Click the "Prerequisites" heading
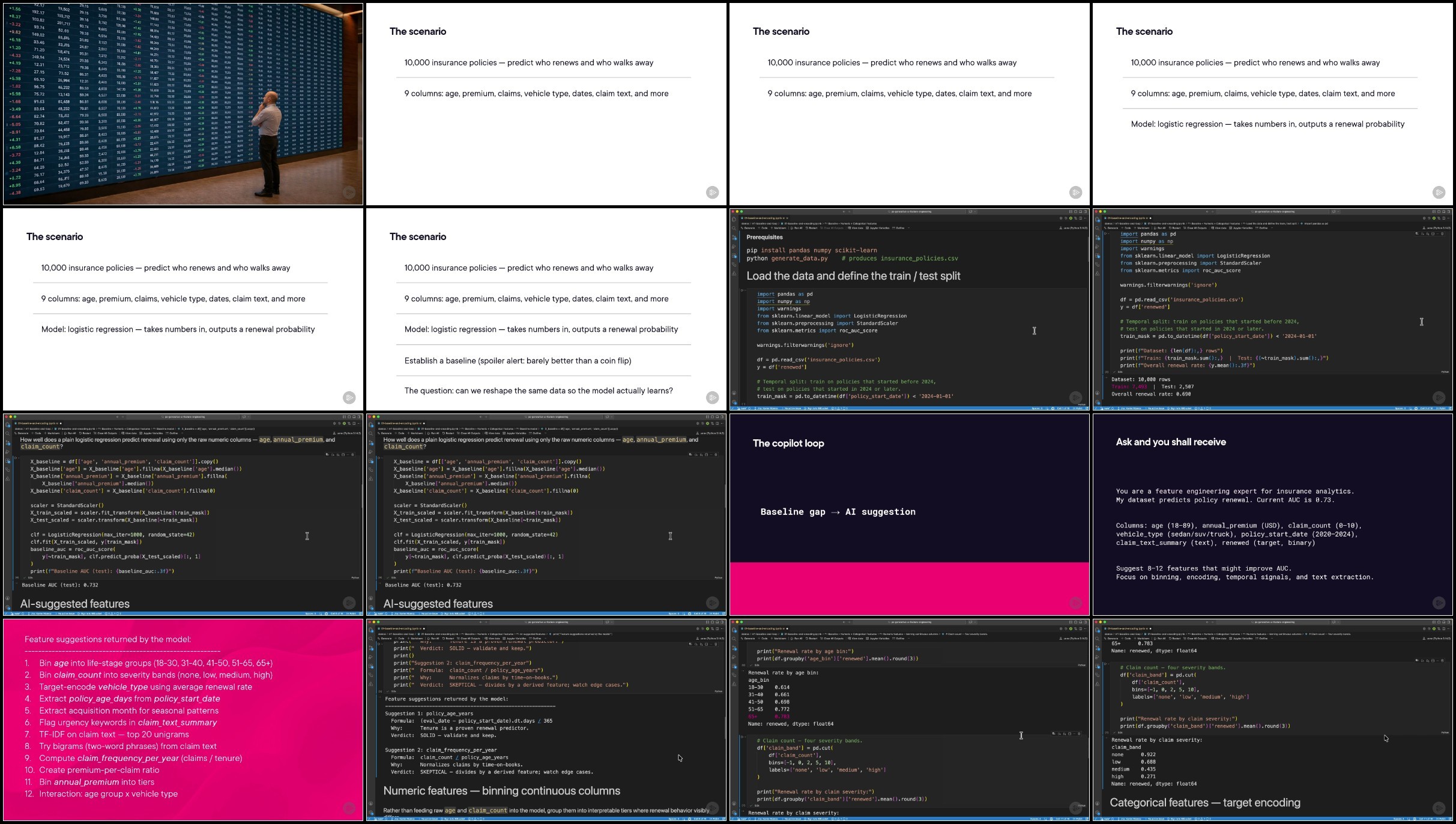1456x824 pixels. click(764, 238)
